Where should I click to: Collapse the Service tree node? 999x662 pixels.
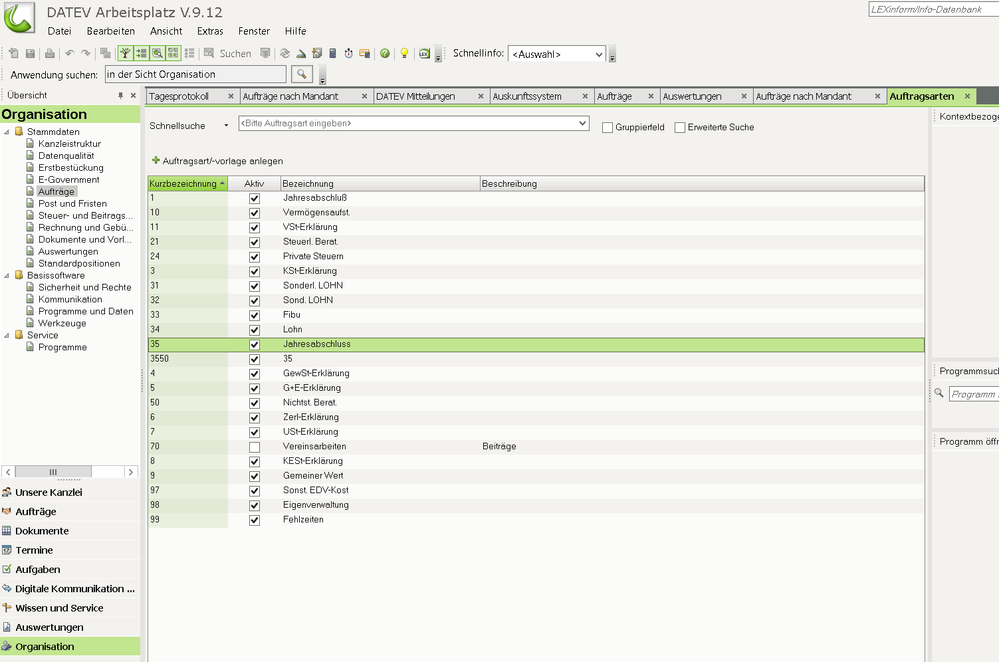coord(7,335)
